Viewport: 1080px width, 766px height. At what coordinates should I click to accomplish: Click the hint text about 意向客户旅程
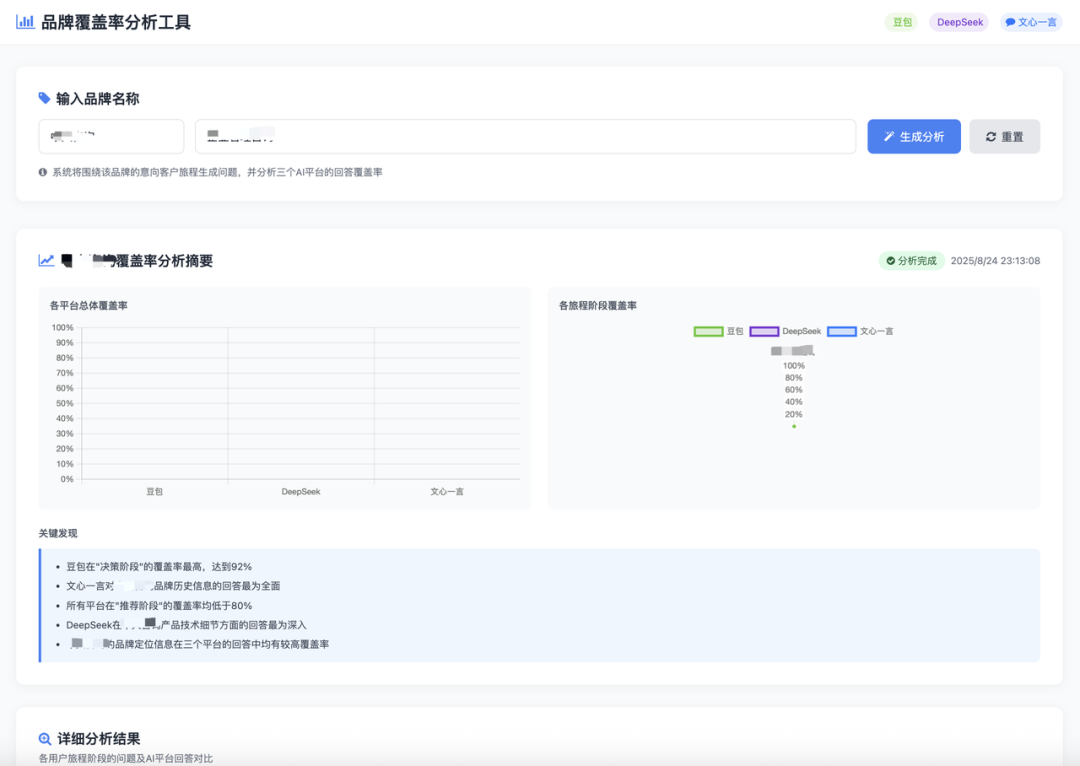pos(218,172)
